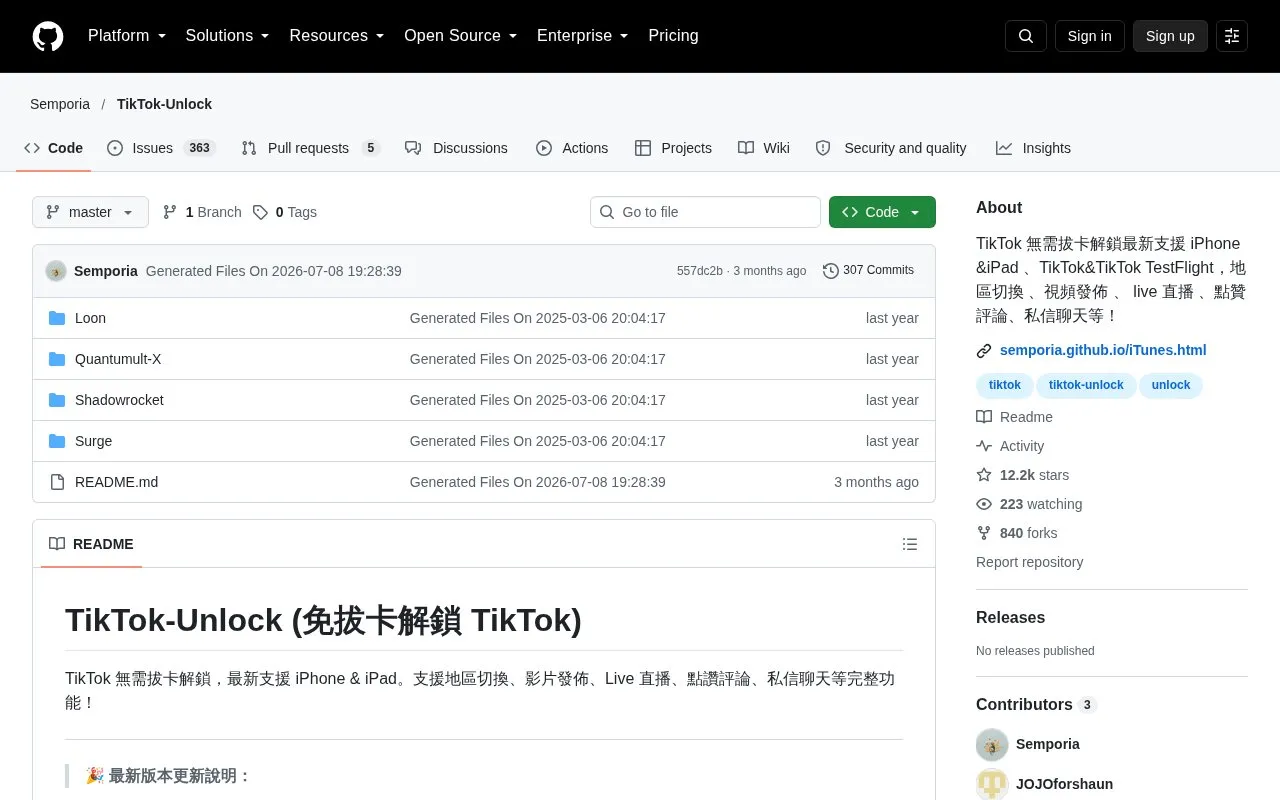
Task: Open the Platform dropdown menu
Action: click(x=127, y=36)
